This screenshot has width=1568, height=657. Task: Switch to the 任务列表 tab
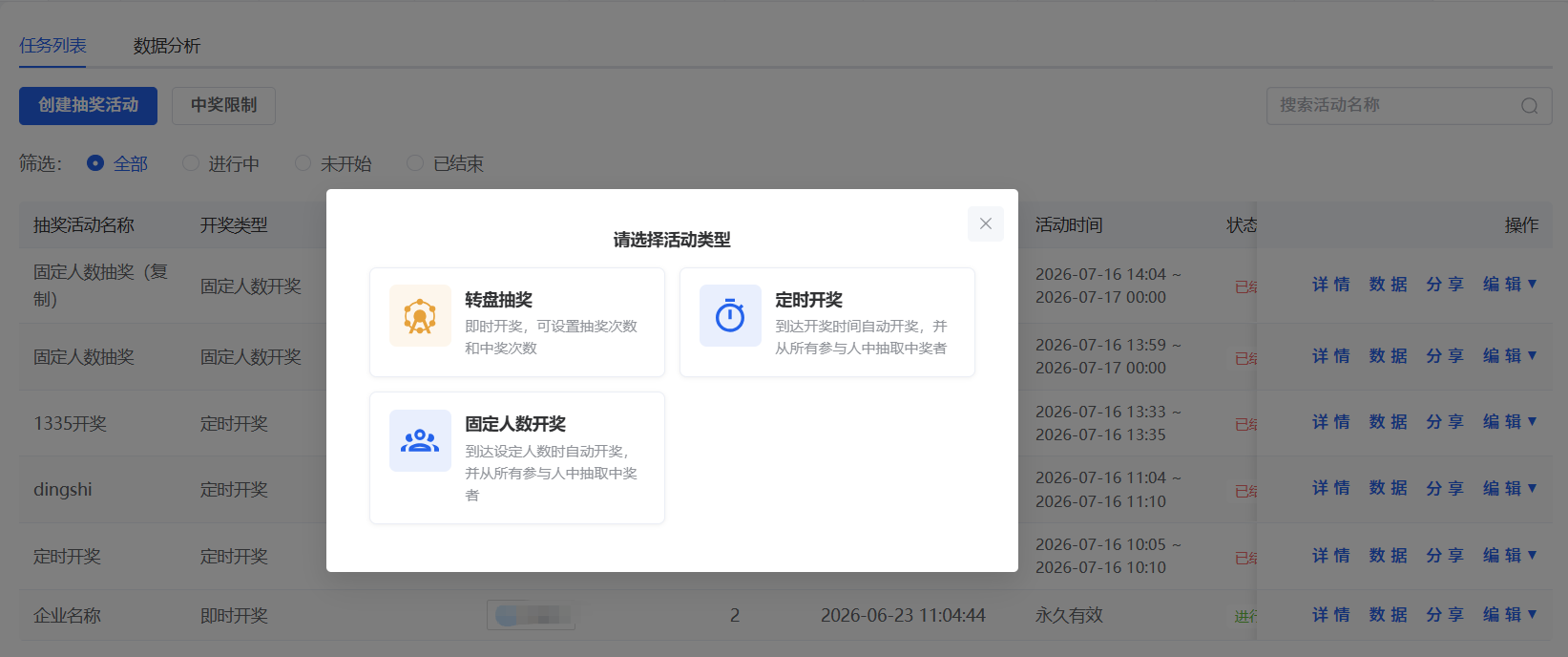click(x=52, y=46)
